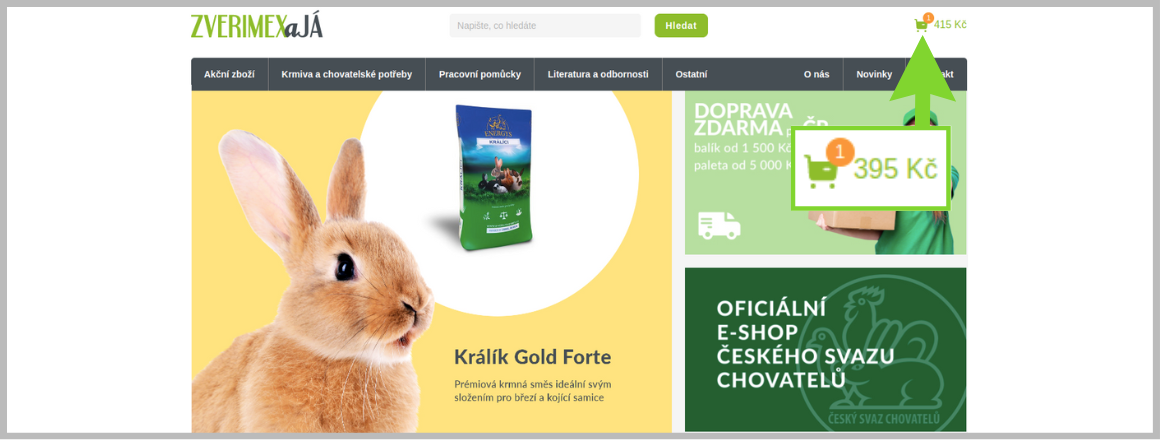1160x440 pixels.
Task: Go to the O nás page
Action: pyautogui.click(x=817, y=74)
